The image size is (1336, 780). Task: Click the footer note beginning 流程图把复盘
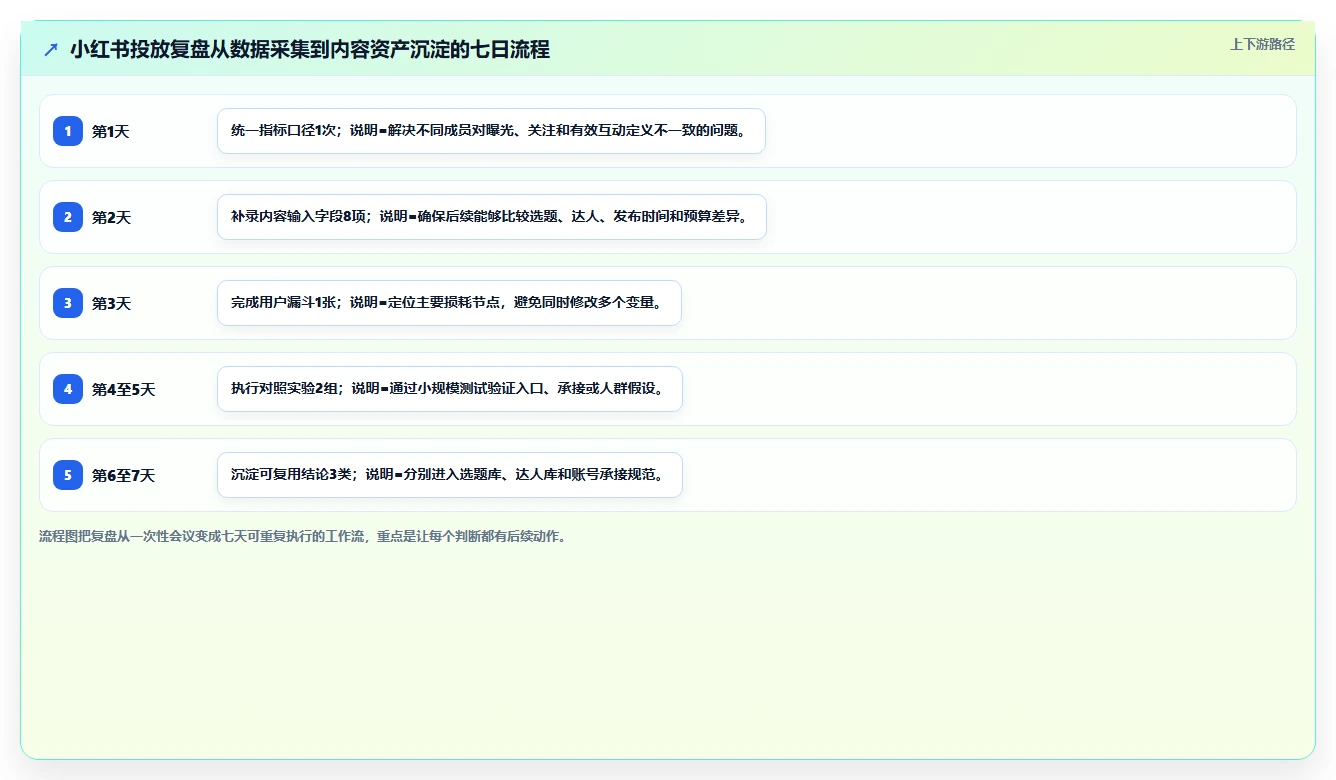click(304, 536)
